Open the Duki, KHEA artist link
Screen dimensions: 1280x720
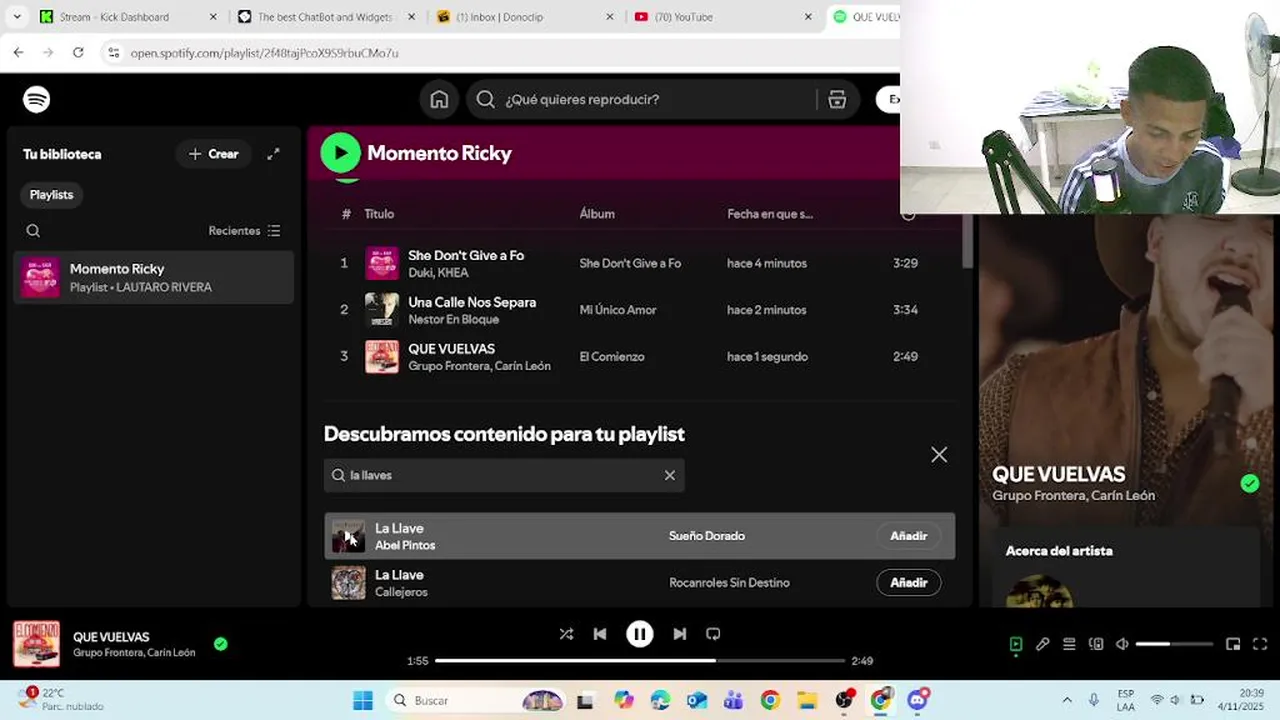438,273
